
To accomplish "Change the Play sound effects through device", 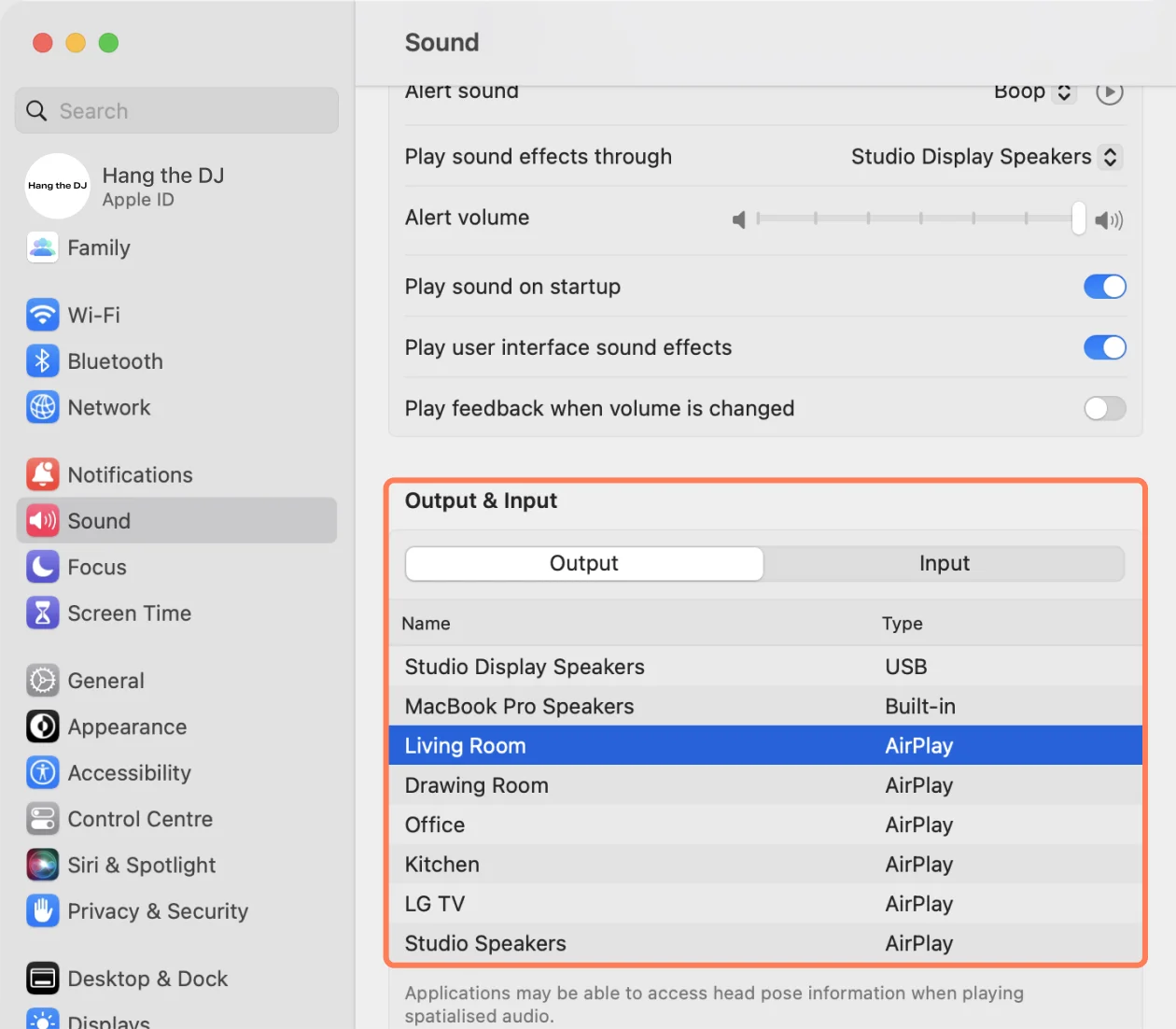I will click(x=985, y=157).
